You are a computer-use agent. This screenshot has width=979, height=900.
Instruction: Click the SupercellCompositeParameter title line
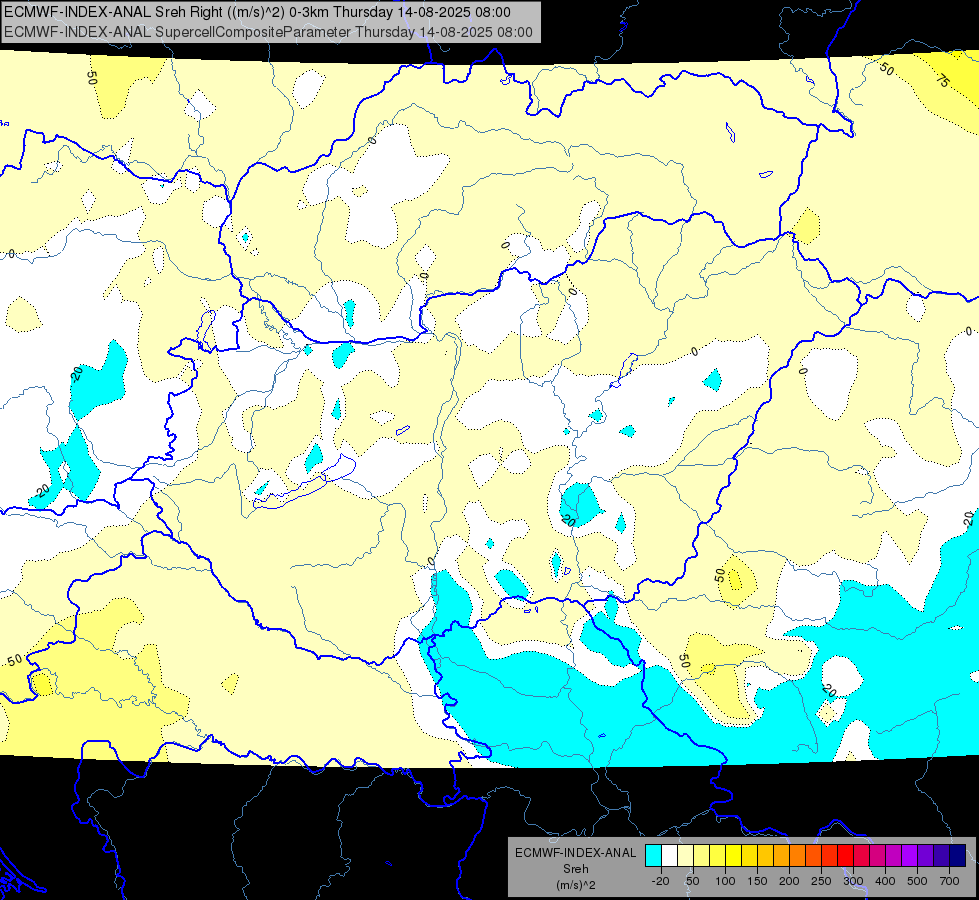point(268,32)
